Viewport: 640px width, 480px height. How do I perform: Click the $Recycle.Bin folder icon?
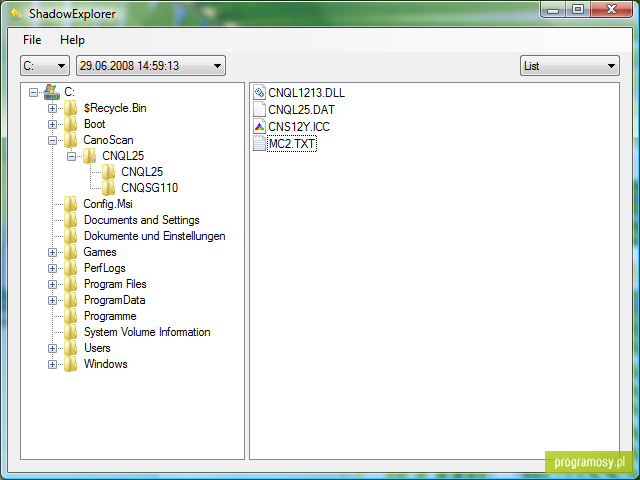tap(71, 108)
